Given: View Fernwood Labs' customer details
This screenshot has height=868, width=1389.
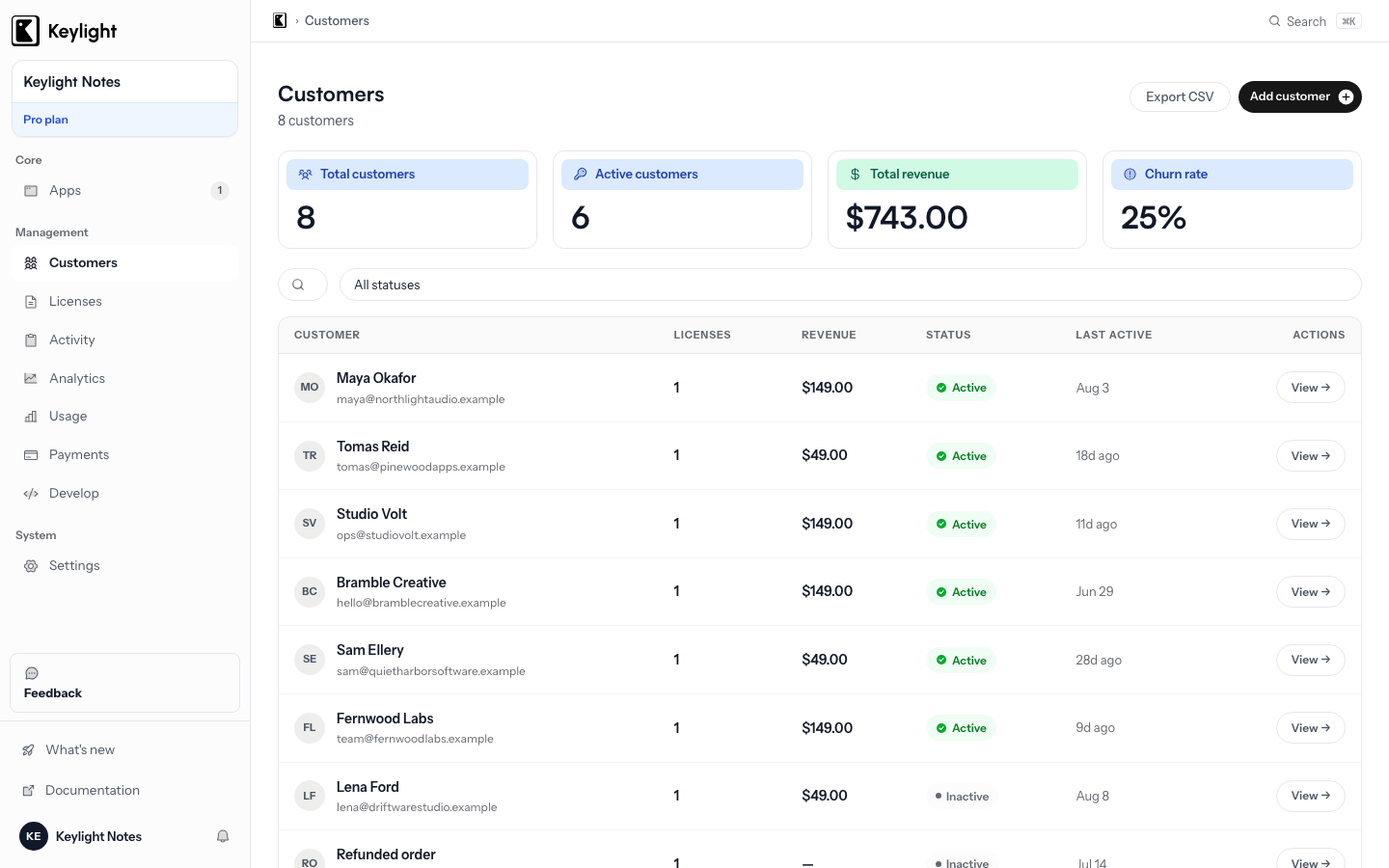Looking at the screenshot, I should pyautogui.click(x=1310, y=728).
